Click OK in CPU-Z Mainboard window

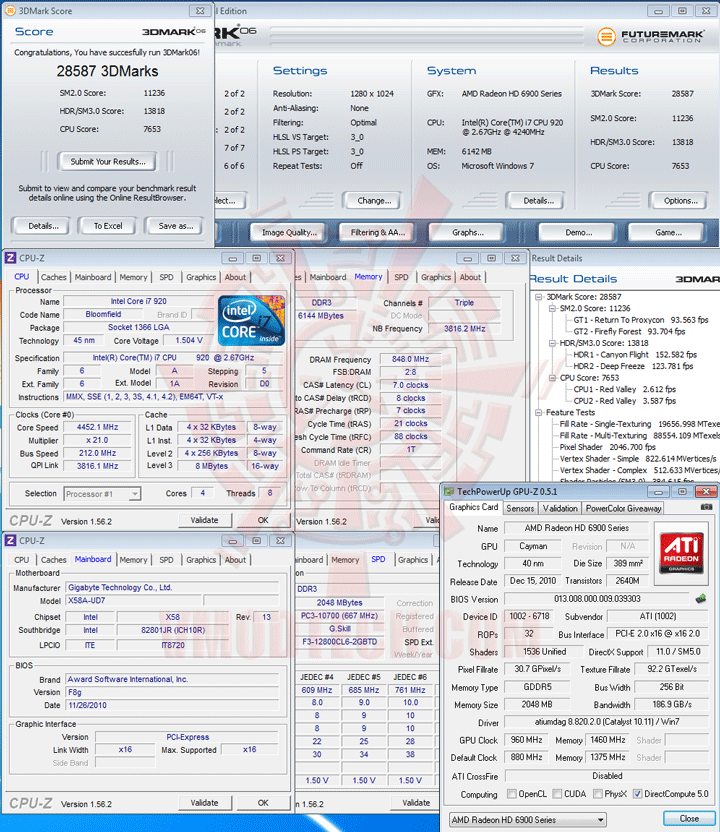click(263, 803)
